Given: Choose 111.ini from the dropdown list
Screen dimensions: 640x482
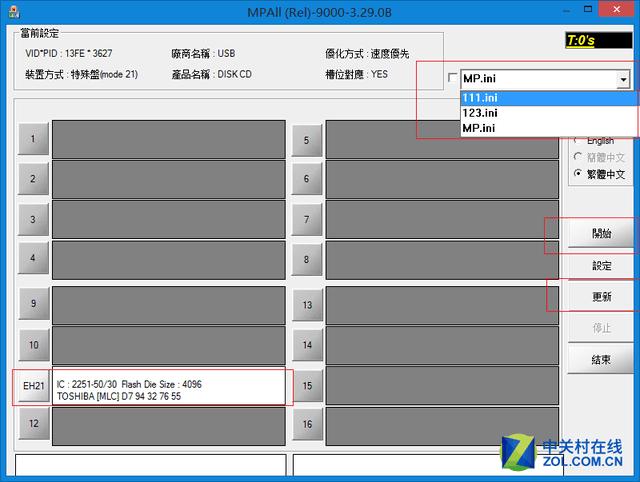Looking at the screenshot, I should coord(547,97).
